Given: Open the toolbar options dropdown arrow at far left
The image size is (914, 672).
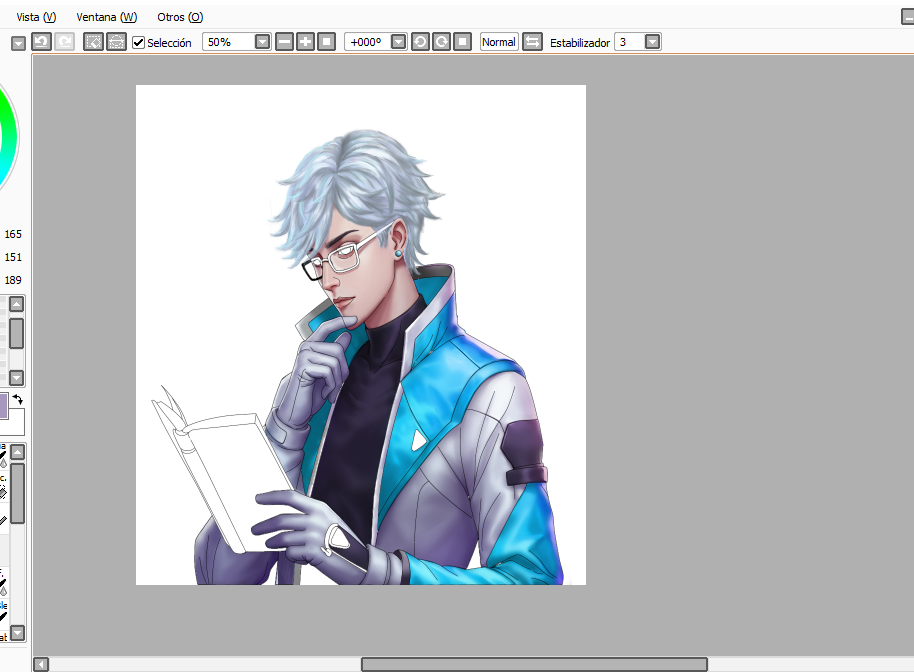Looking at the screenshot, I should 19,43.
